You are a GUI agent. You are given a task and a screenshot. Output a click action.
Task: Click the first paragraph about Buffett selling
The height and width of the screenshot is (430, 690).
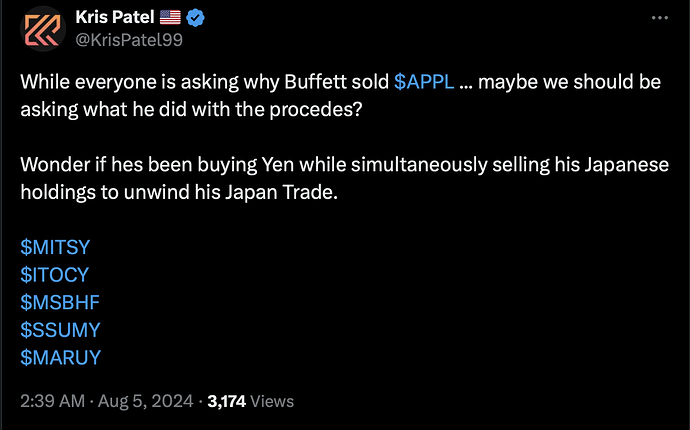click(x=341, y=96)
